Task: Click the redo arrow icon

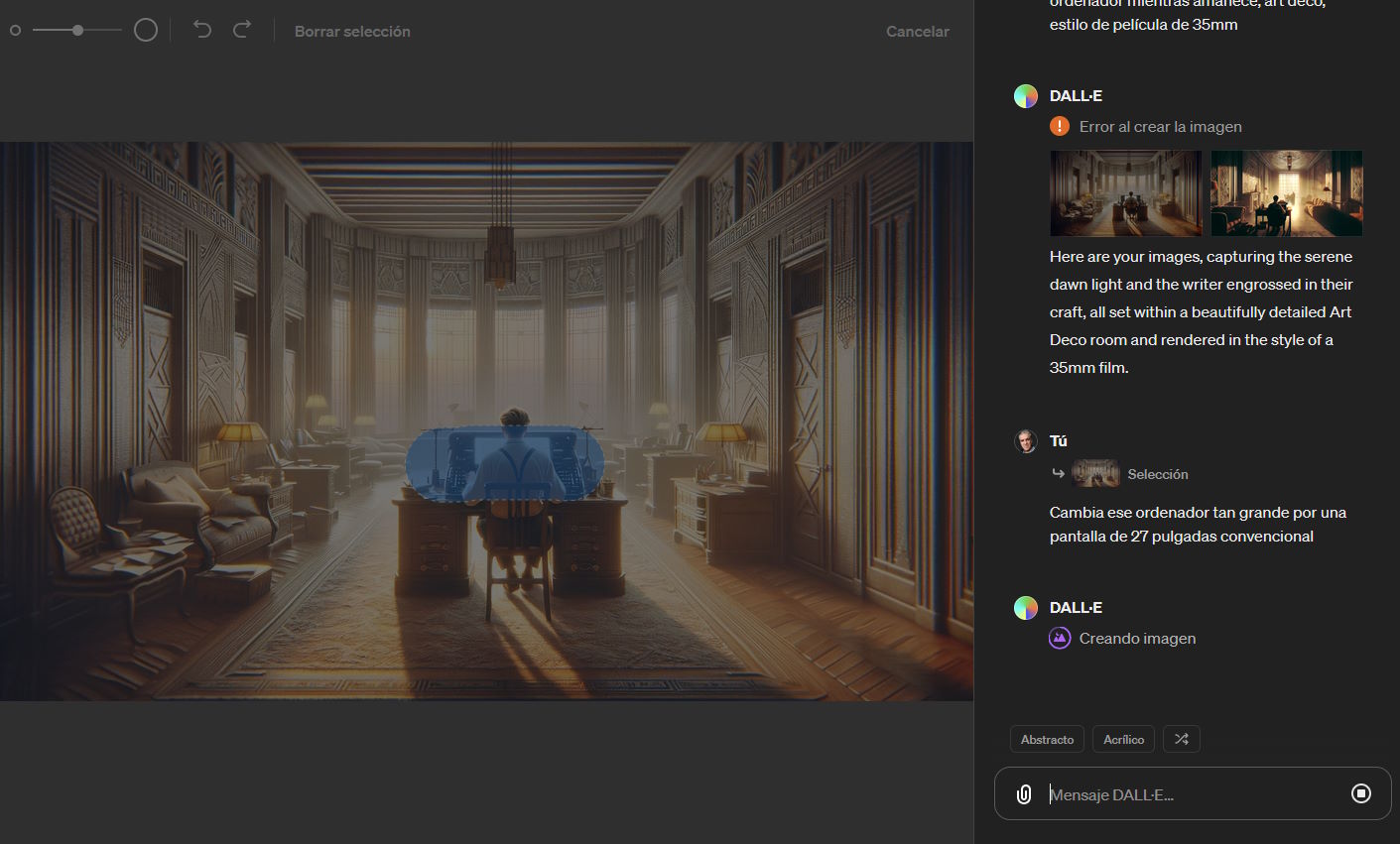Action: click(242, 30)
